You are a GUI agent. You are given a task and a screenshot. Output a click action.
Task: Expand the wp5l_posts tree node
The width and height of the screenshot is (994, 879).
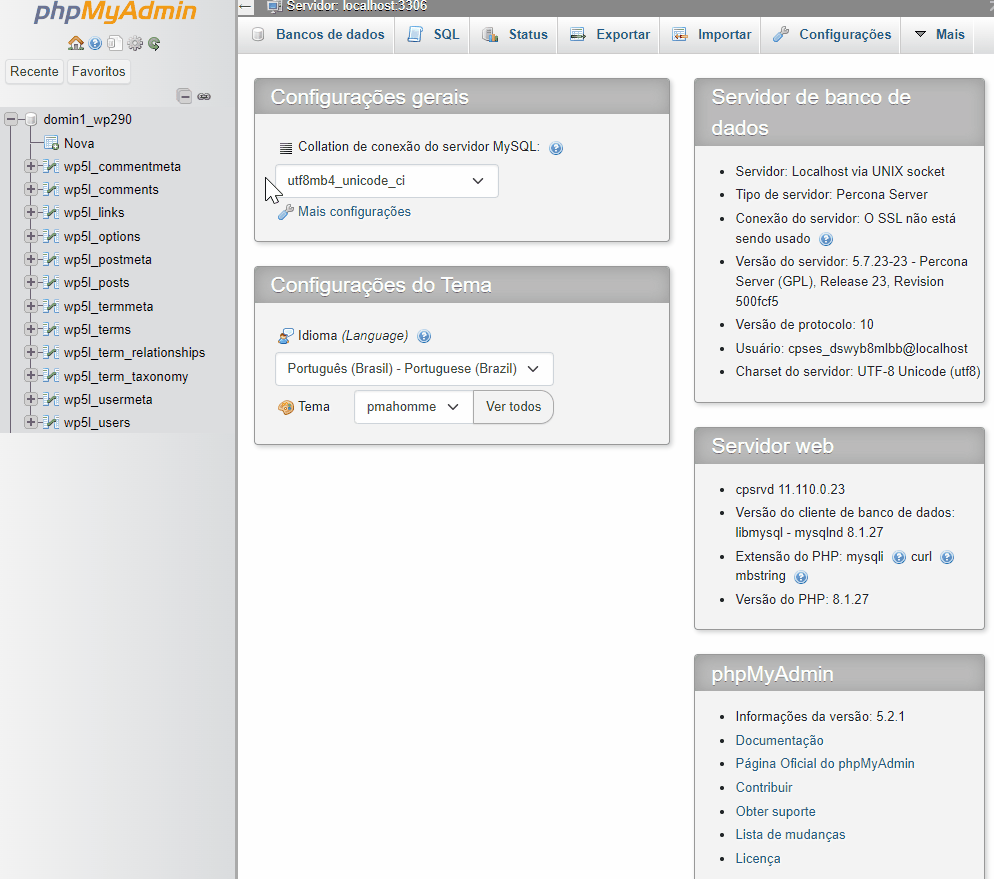[30, 282]
